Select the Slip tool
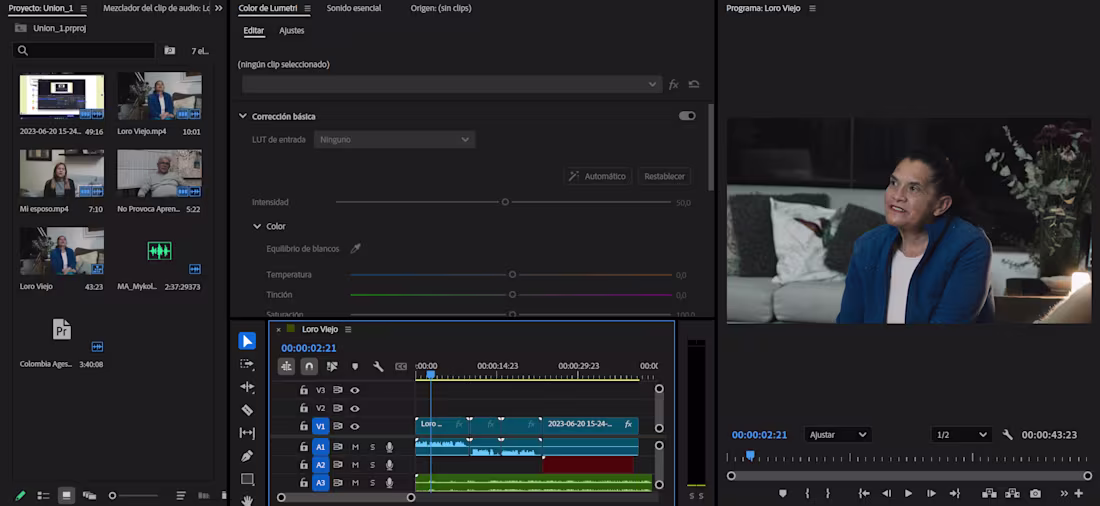The width and height of the screenshot is (1100, 506). pos(247,433)
